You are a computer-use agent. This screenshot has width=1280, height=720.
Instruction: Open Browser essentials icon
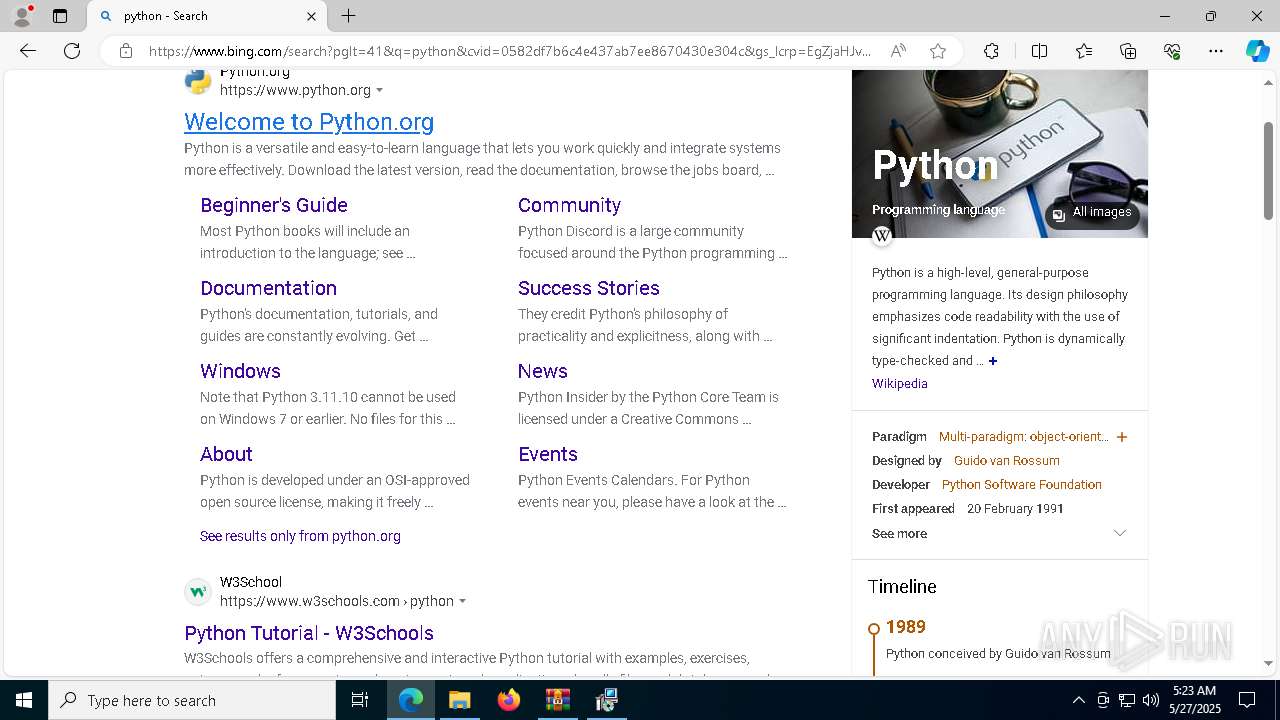1172,51
